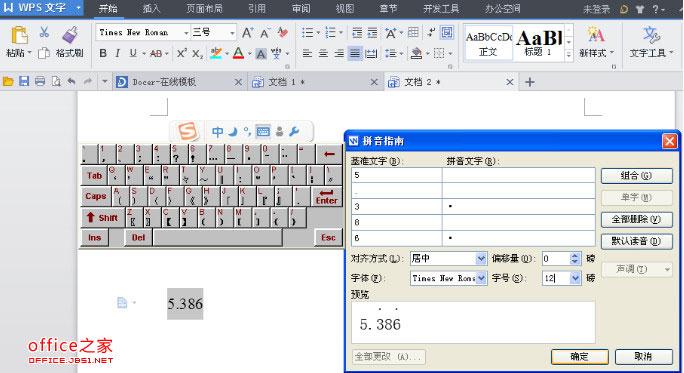Click the 确定 button
Viewport: 684px width, 373px height.
[x=579, y=356]
